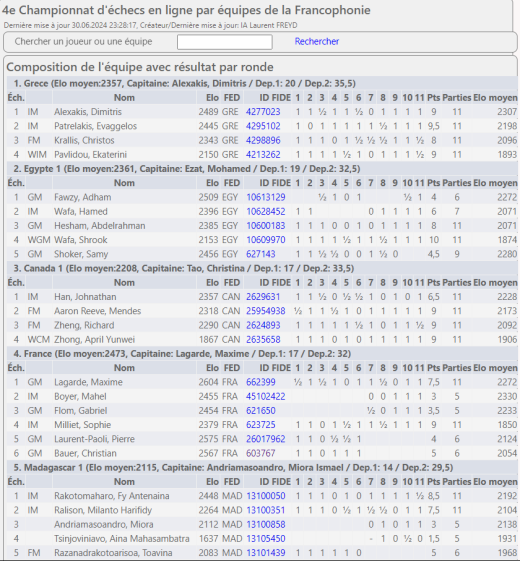Viewport: 520px width, 561px height.
Task: Open FIDE ID 627143 for Shoker, Samy
Action: coord(261,254)
